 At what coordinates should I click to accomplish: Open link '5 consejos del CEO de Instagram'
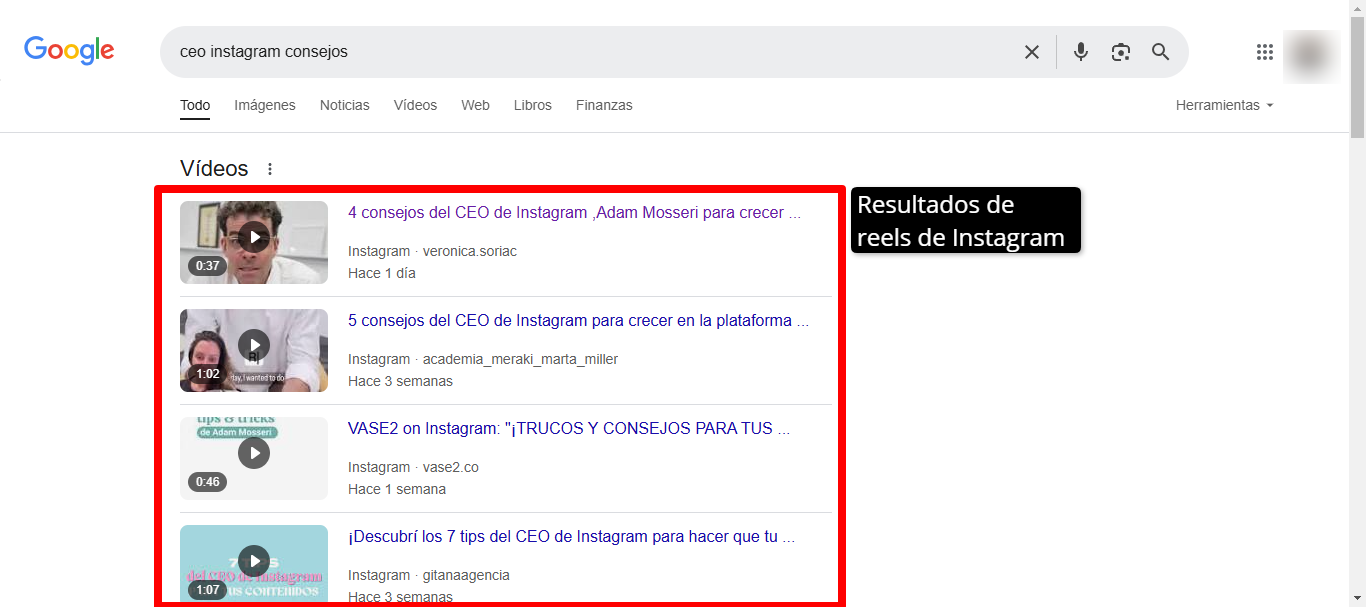click(578, 321)
